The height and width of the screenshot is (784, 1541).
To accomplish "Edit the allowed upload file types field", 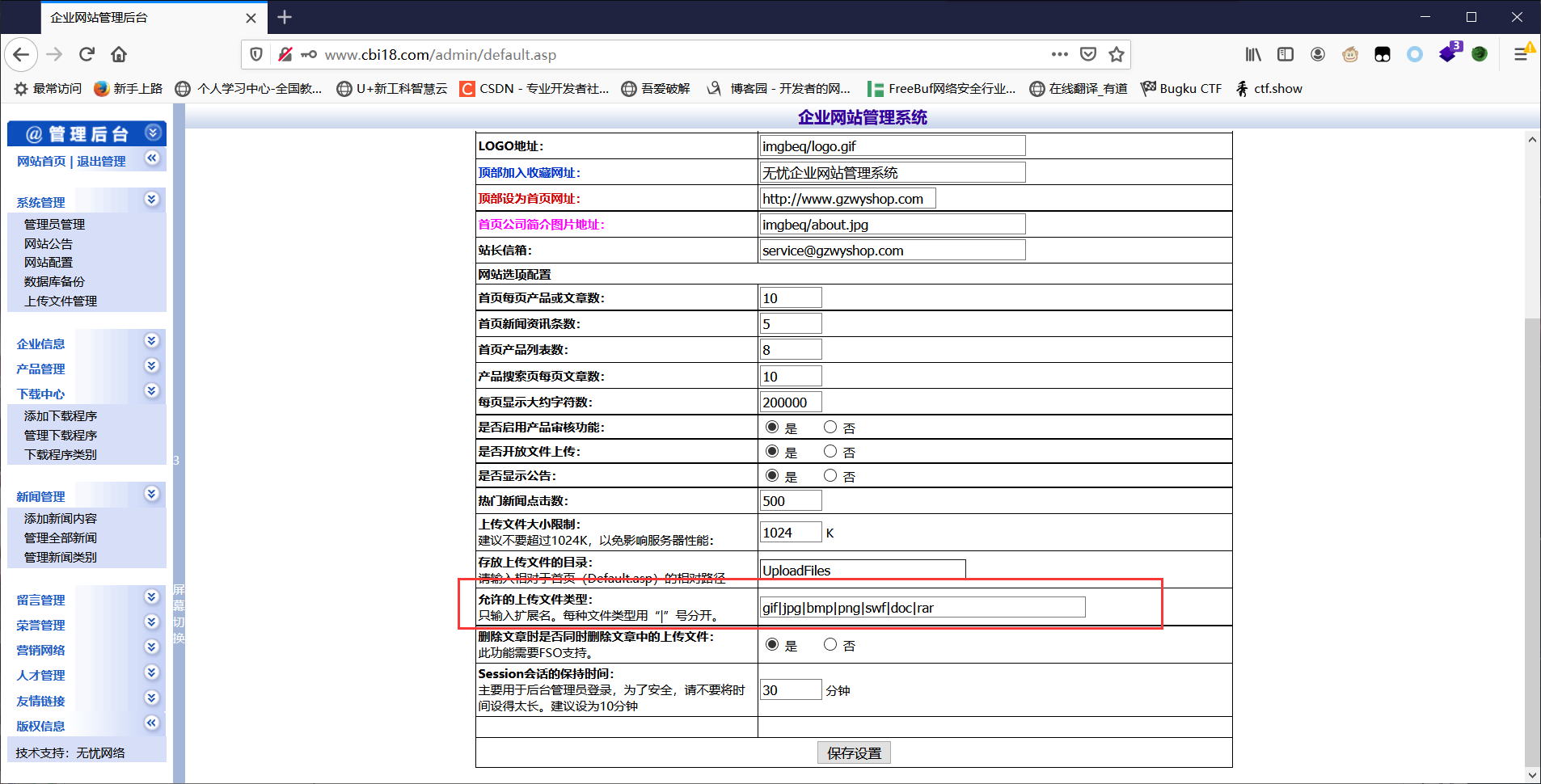I will (x=922, y=607).
